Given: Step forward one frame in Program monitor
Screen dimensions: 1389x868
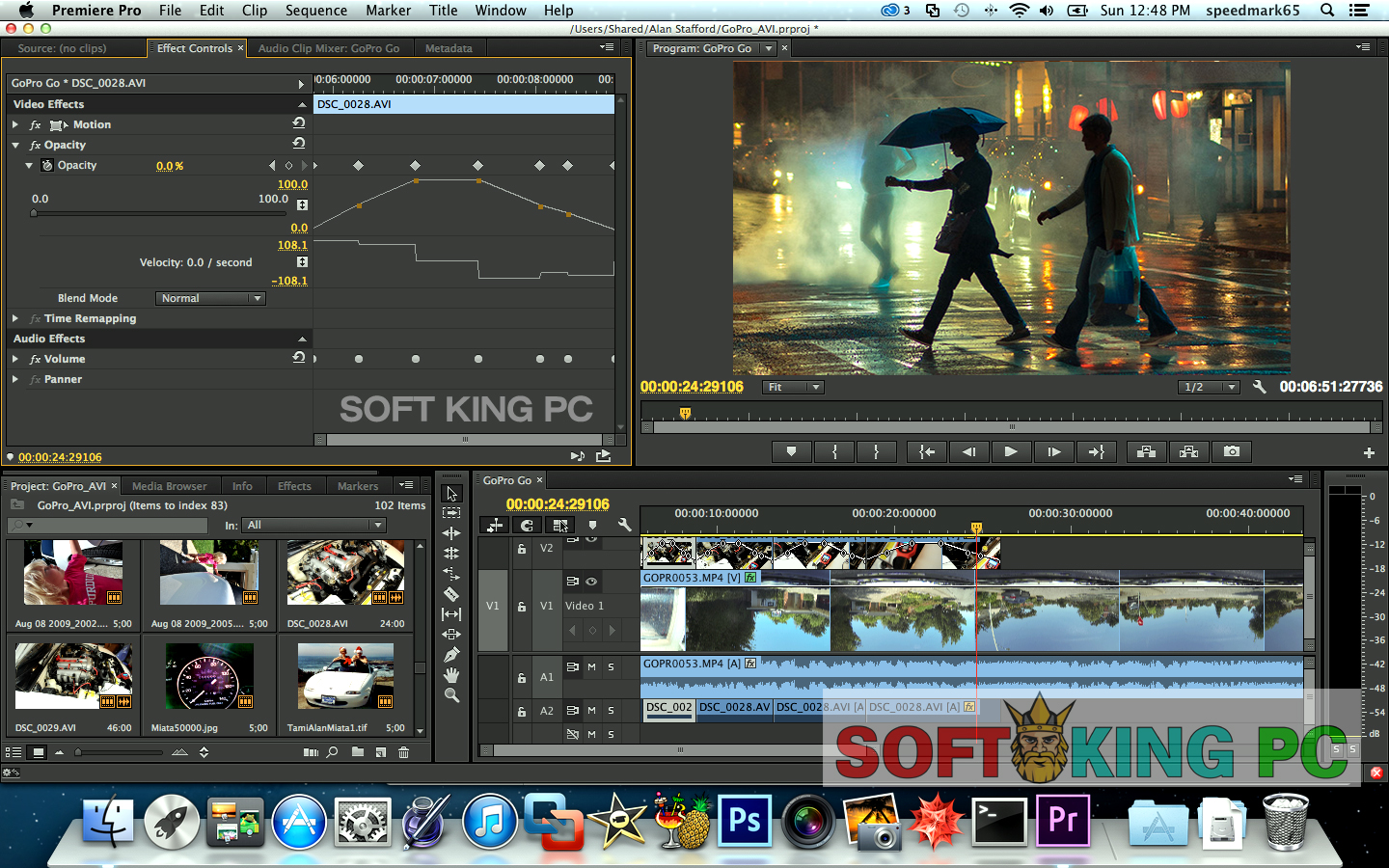Looking at the screenshot, I should coord(1053,451).
